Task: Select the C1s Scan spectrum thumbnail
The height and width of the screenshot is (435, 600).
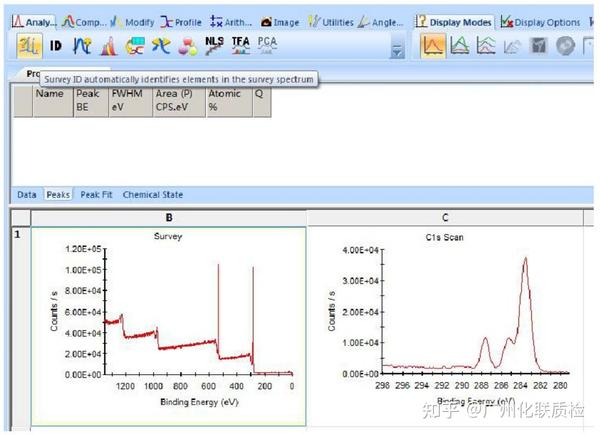Action: (x=445, y=325)
